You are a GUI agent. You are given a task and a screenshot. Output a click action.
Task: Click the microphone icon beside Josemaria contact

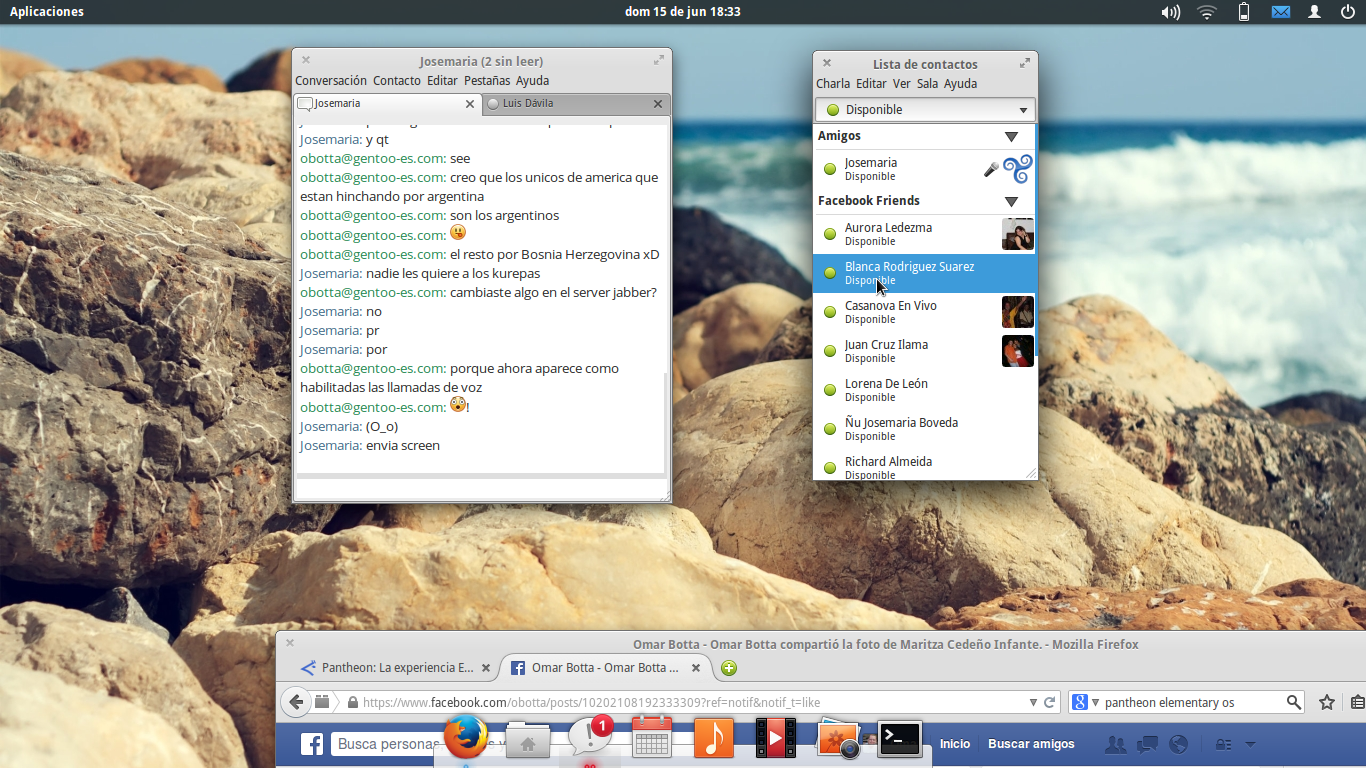click(x=991, y=169)
